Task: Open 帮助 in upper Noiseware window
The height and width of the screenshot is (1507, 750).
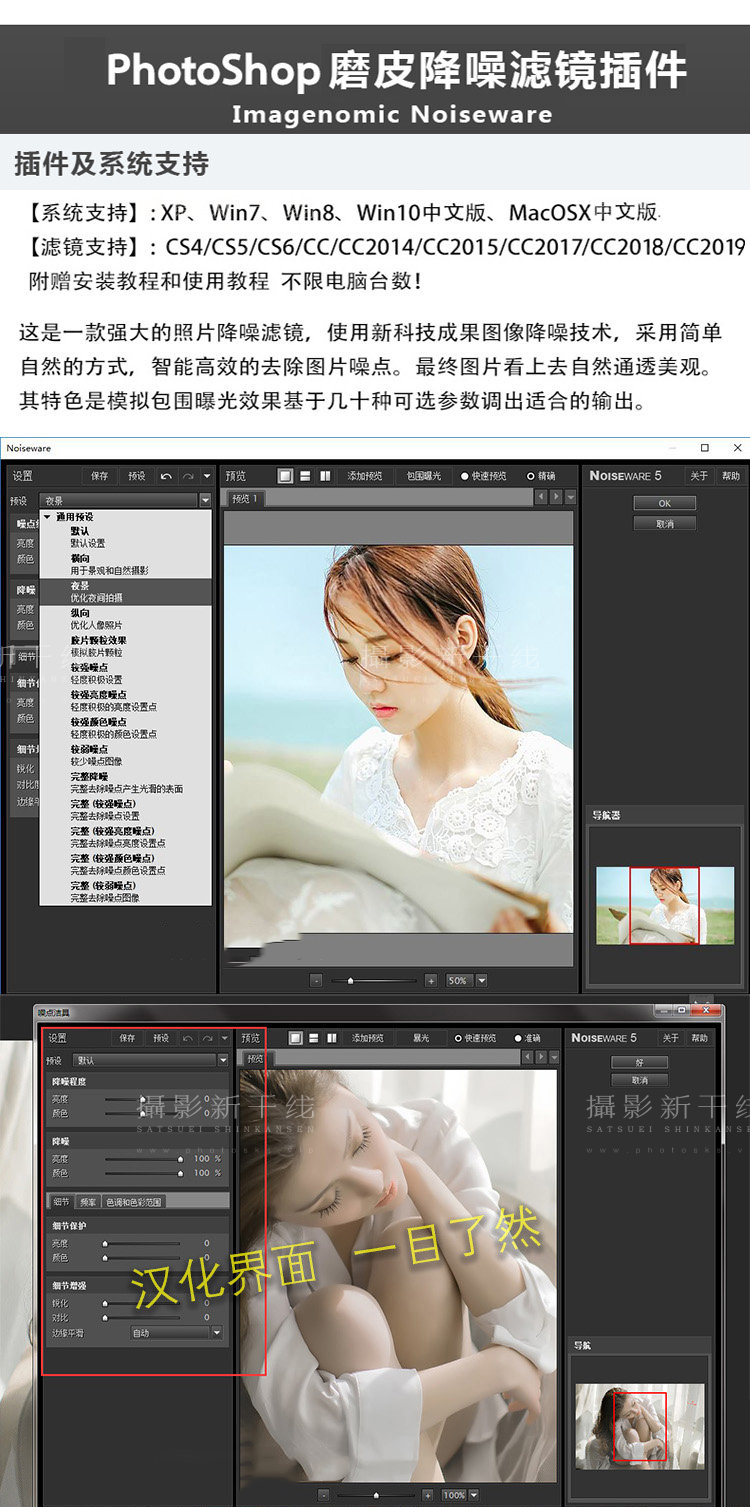Action: tap(731, 476)
